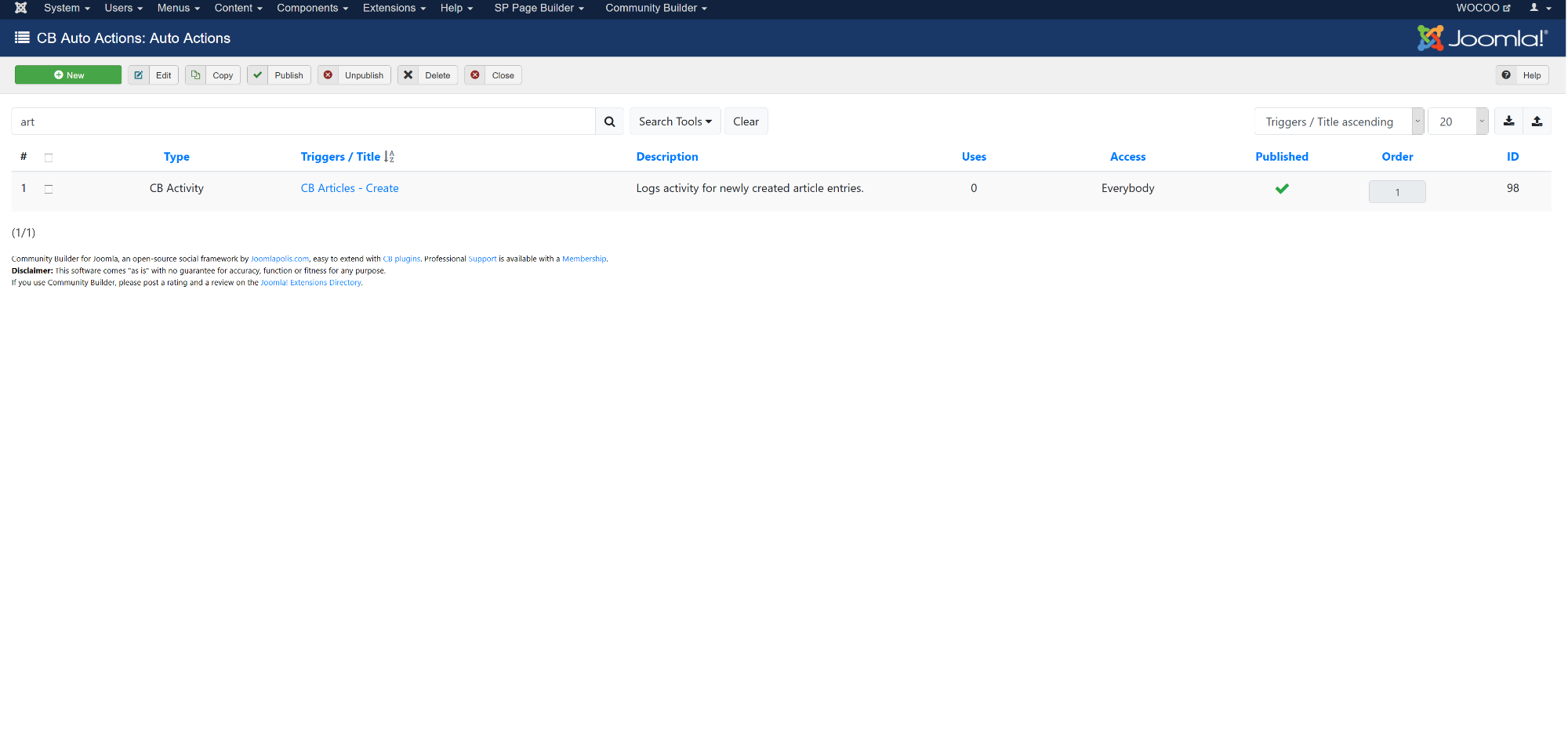Viewport: 1568px width, 754px height.
Task: Open the Help menu in top bar
Action: click(456, 8)
